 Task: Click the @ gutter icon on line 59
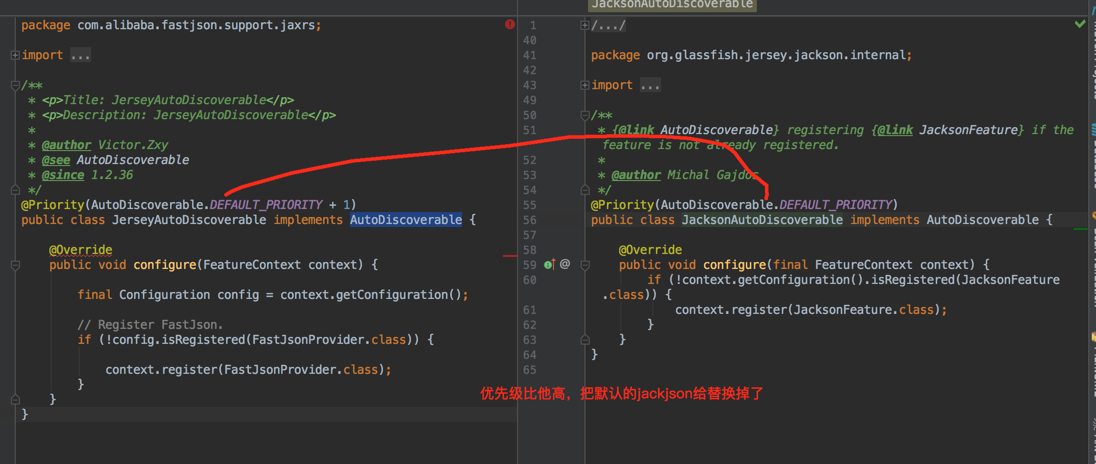[x=565, y=265]
